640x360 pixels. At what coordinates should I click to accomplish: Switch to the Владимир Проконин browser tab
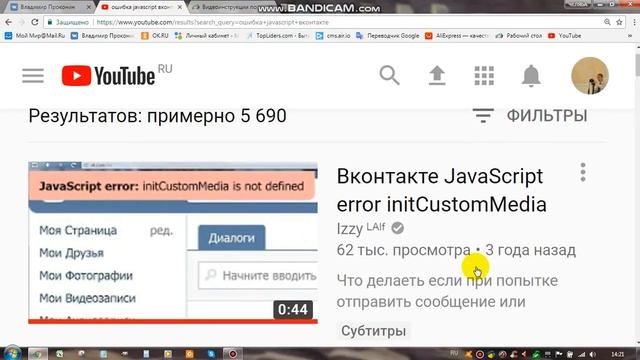[x=48, y=7]
